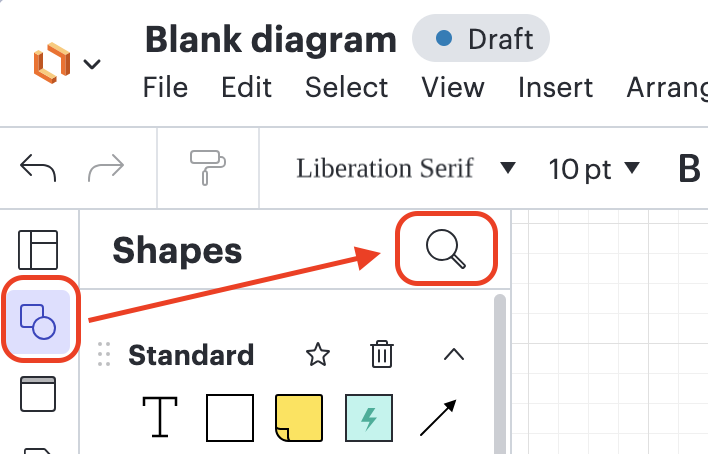Screen dimensions: 708x454
Task: Open the File menu
Action: tap(165, 87)
